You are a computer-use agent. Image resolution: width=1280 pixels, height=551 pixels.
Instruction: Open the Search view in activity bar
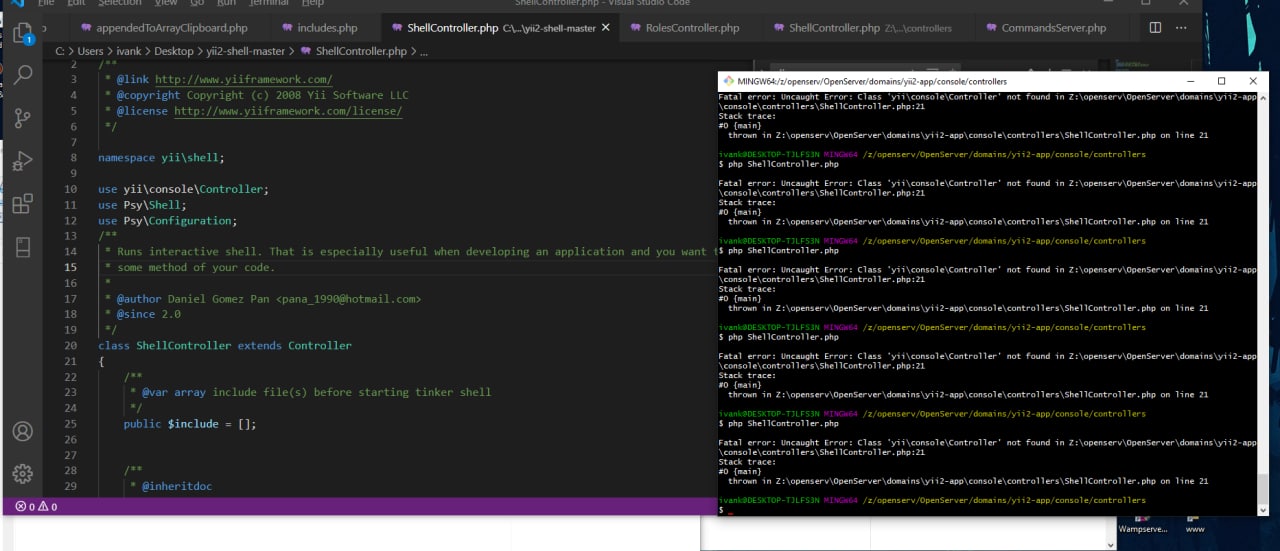click(x=23, y=75)
